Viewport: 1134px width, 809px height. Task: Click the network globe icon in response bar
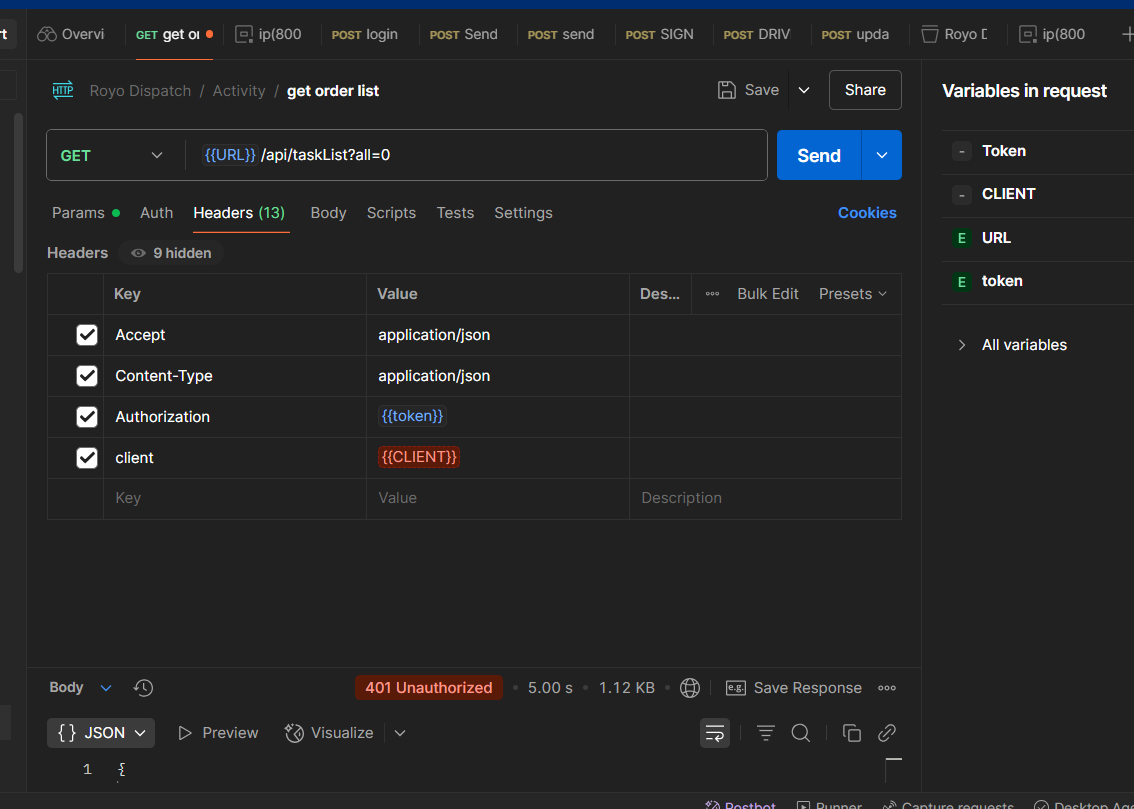[689, 688]
